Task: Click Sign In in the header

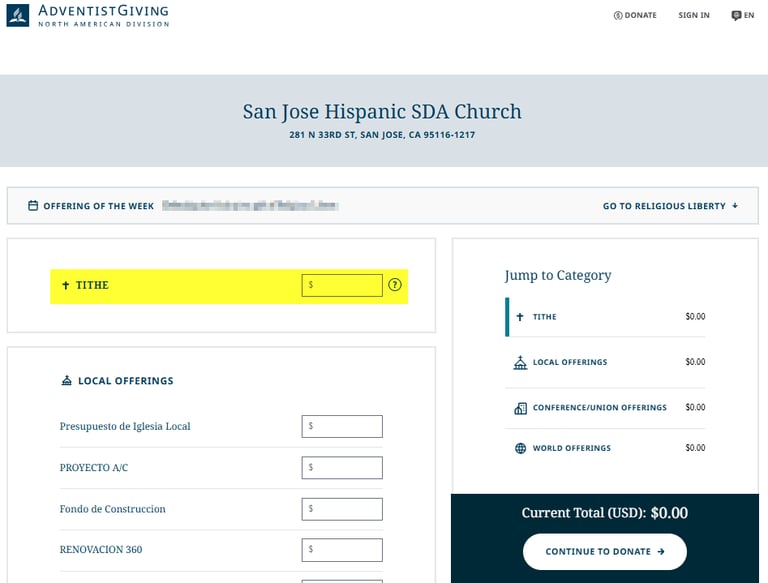Action: (x=694, y=15)
